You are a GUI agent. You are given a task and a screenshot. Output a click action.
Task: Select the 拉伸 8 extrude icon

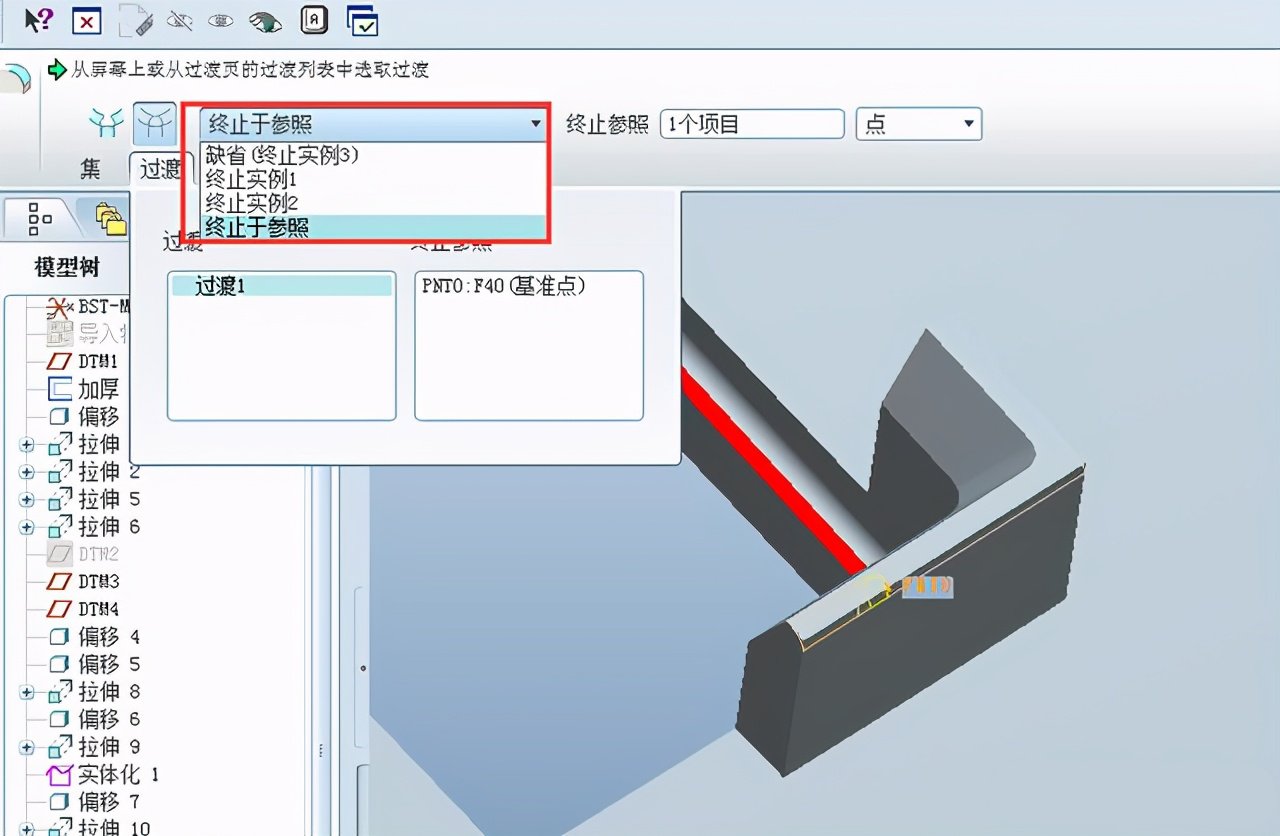(x=60, y=692)
